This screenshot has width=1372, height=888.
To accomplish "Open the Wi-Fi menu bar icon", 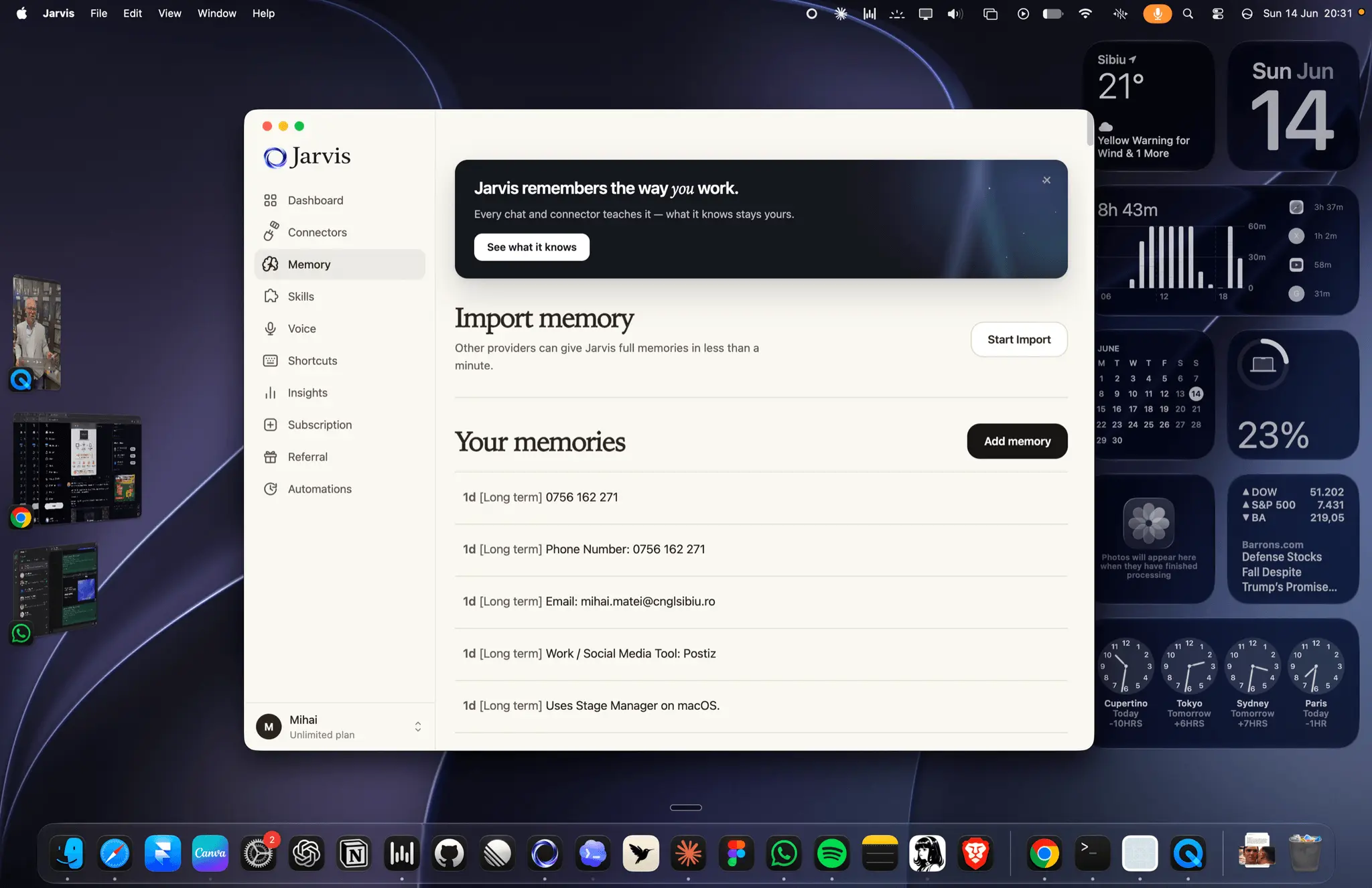I will [x=1085, y=13].
